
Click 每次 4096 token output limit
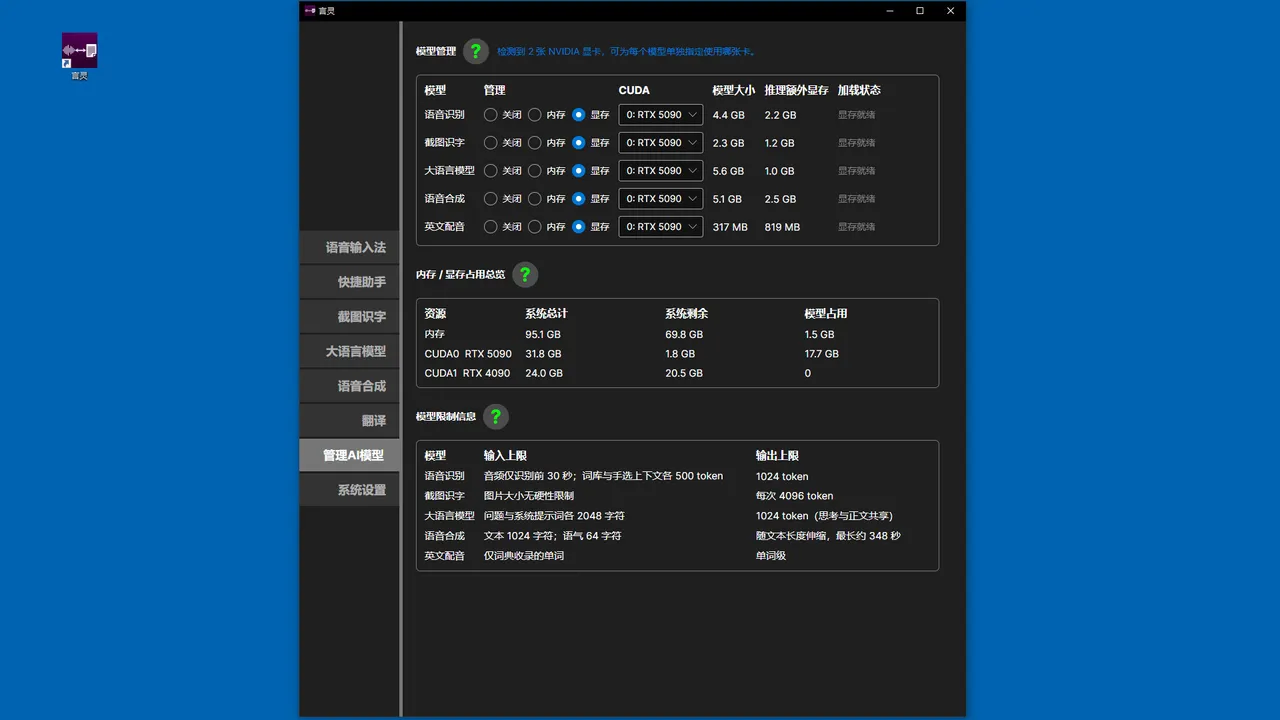pos(794,496)
